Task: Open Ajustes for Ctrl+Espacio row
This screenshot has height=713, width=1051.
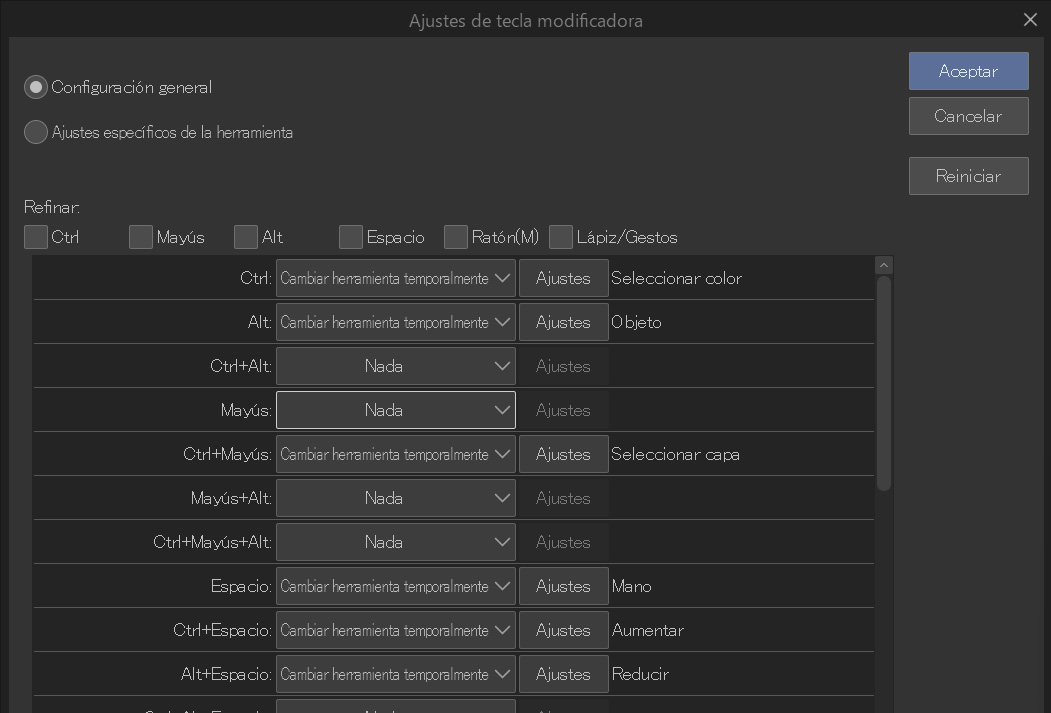Action: (x=563, y=630)
